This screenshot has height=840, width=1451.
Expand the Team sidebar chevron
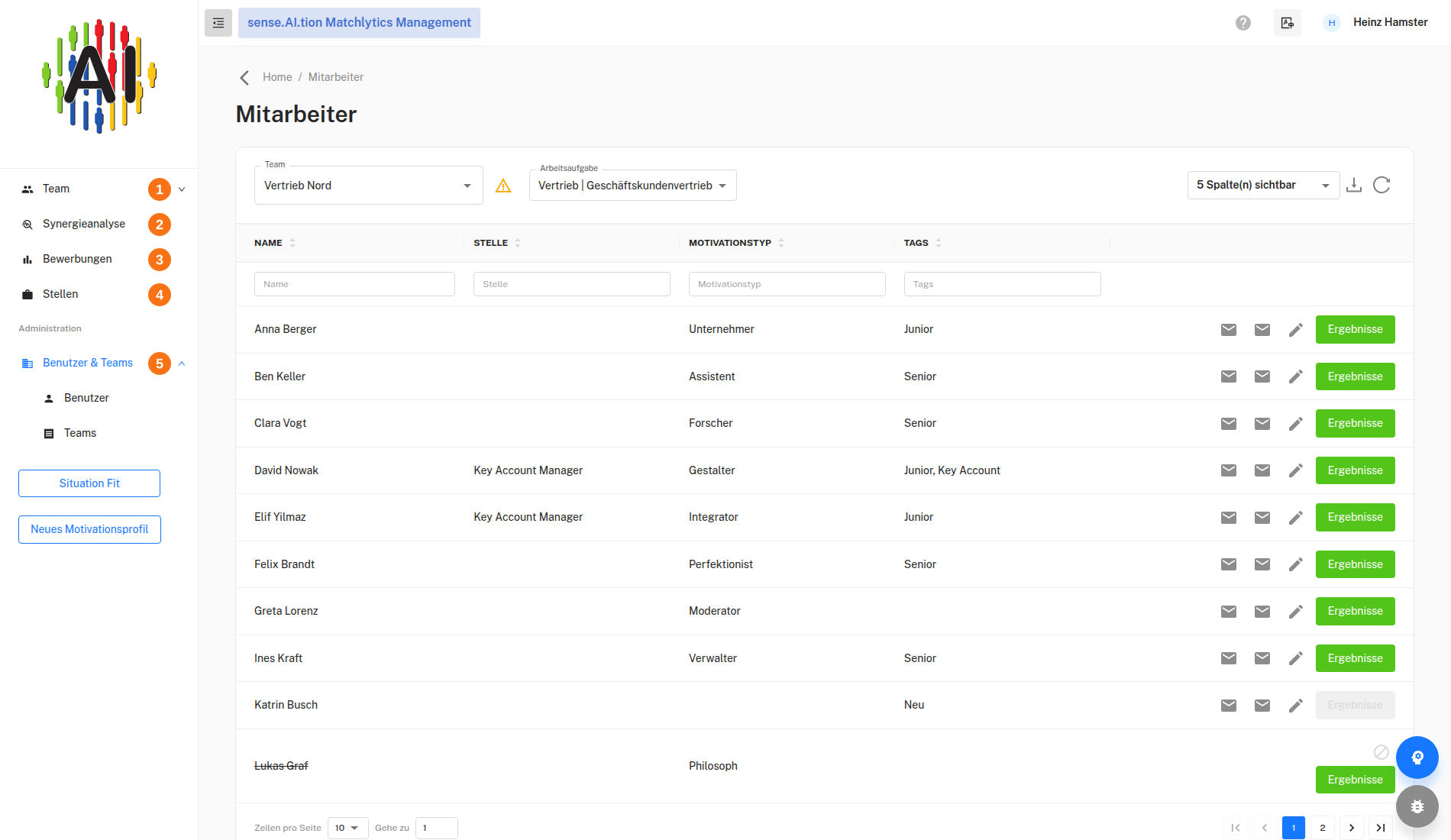[x=182, y=189]
